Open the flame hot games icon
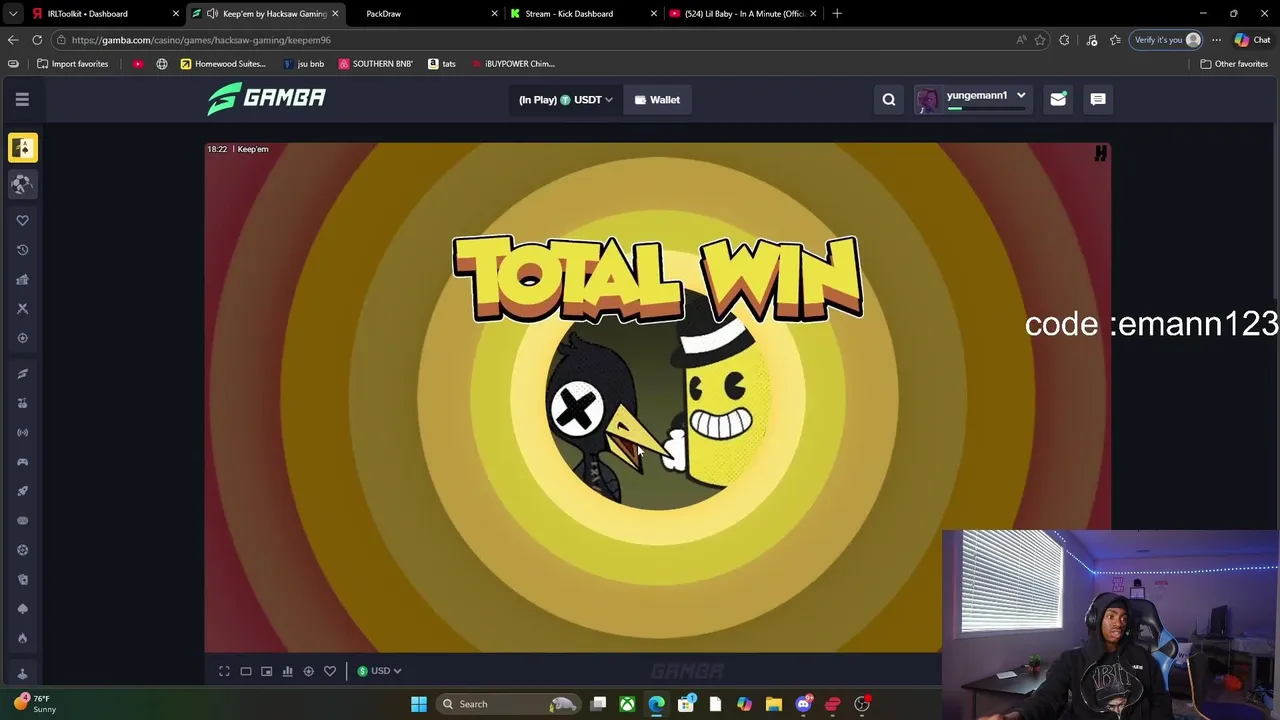This screenshot has height=720, width=1280. [x=23, y=638]
